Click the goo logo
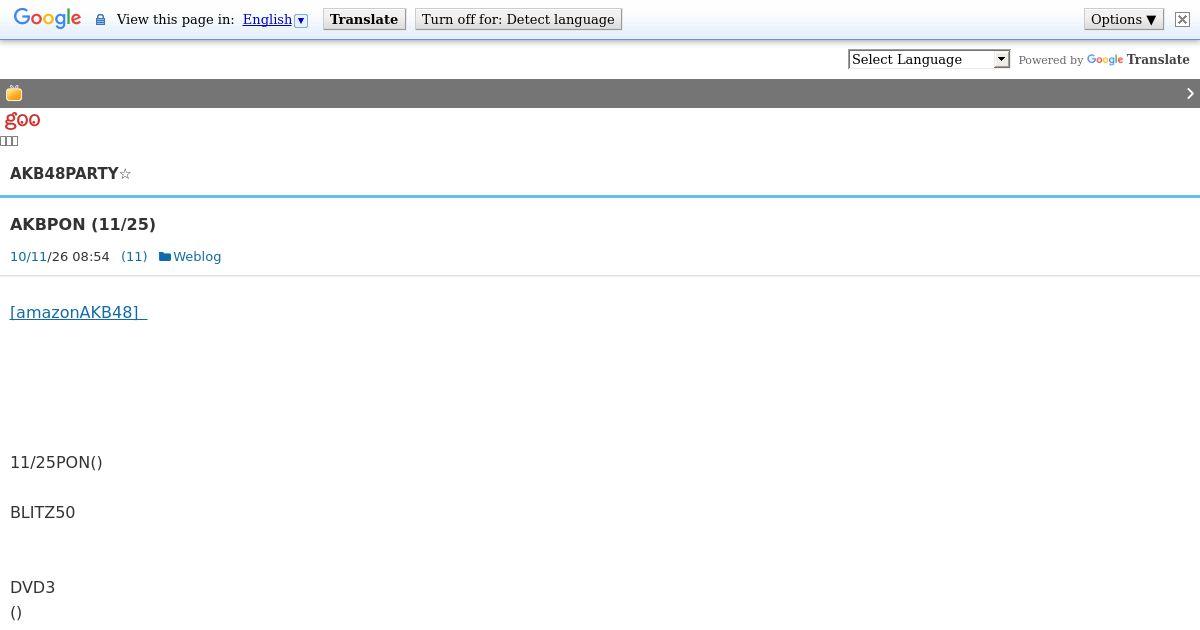The height and width of the screenshot is (630, 1200). tap(23, 120)
